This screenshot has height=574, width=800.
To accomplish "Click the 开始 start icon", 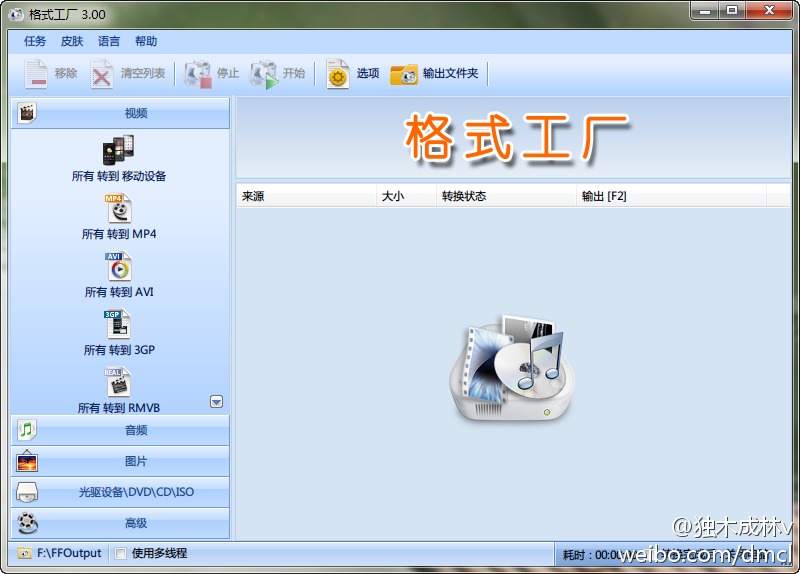I will (264, 74).
